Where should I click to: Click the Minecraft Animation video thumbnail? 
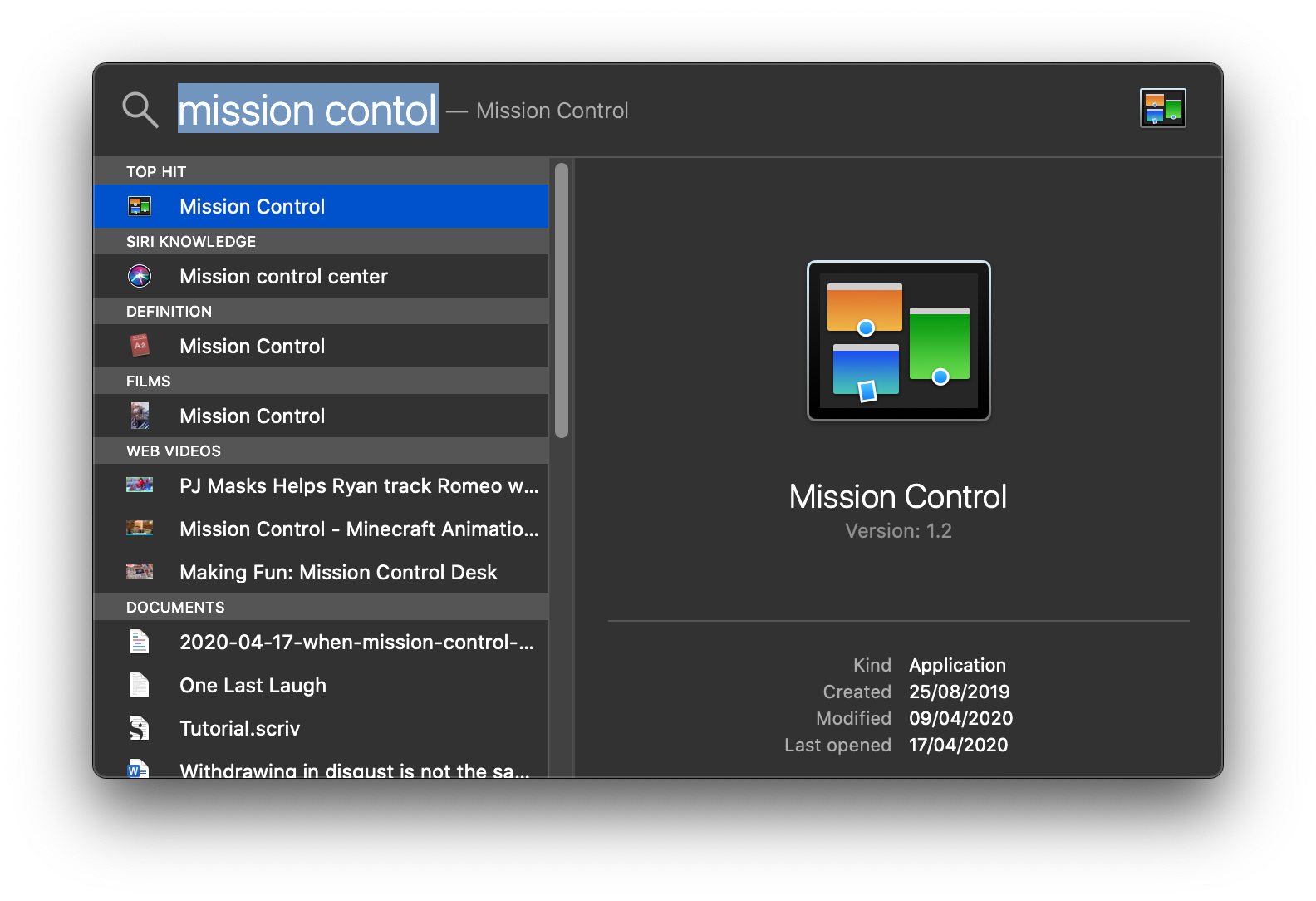point(140,528)
